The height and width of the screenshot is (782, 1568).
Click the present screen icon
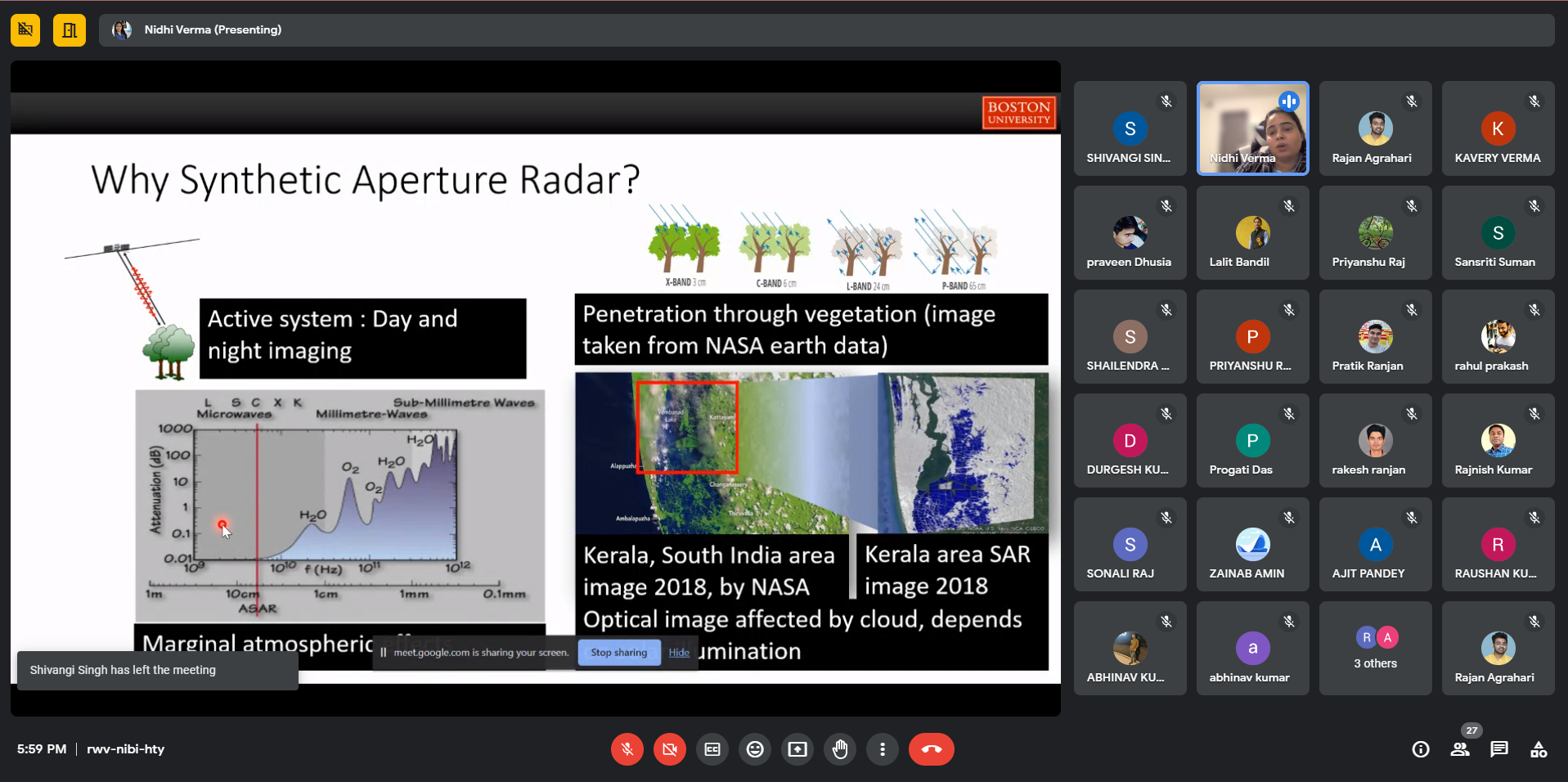[797, 749]
